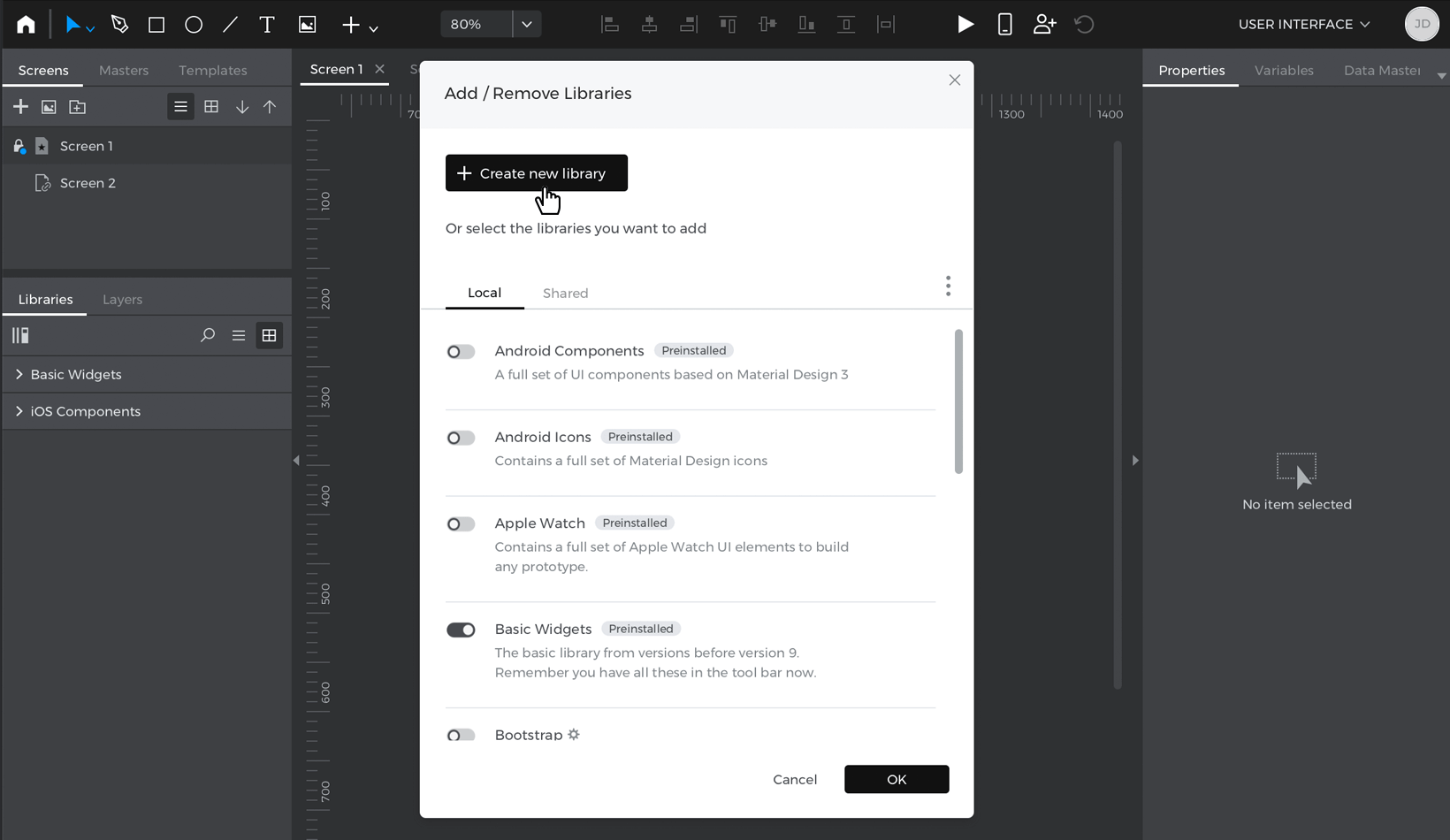
Task: Open the Add libraries icon
Action: pos(20,335)
